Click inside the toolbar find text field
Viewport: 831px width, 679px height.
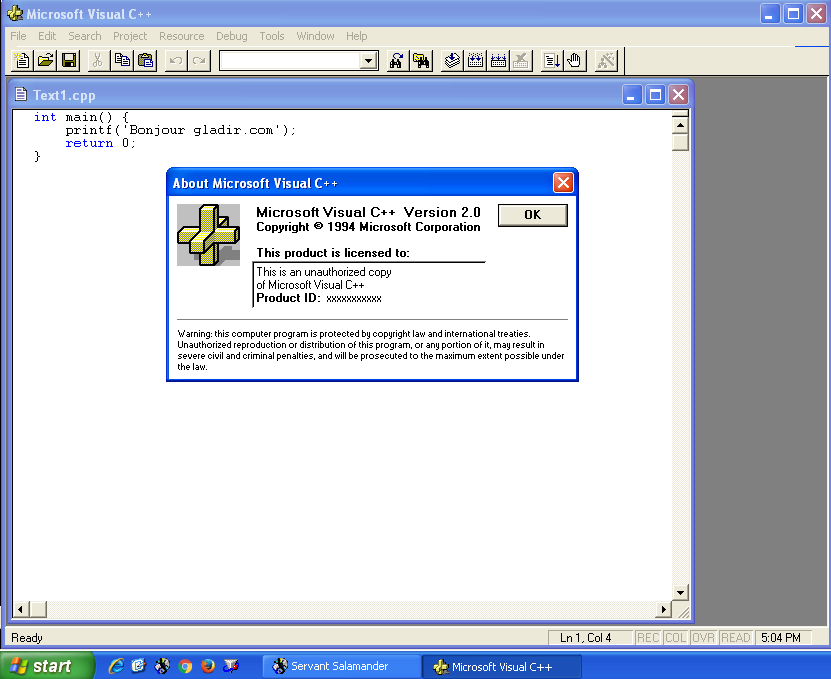click(x=290, y=60)
